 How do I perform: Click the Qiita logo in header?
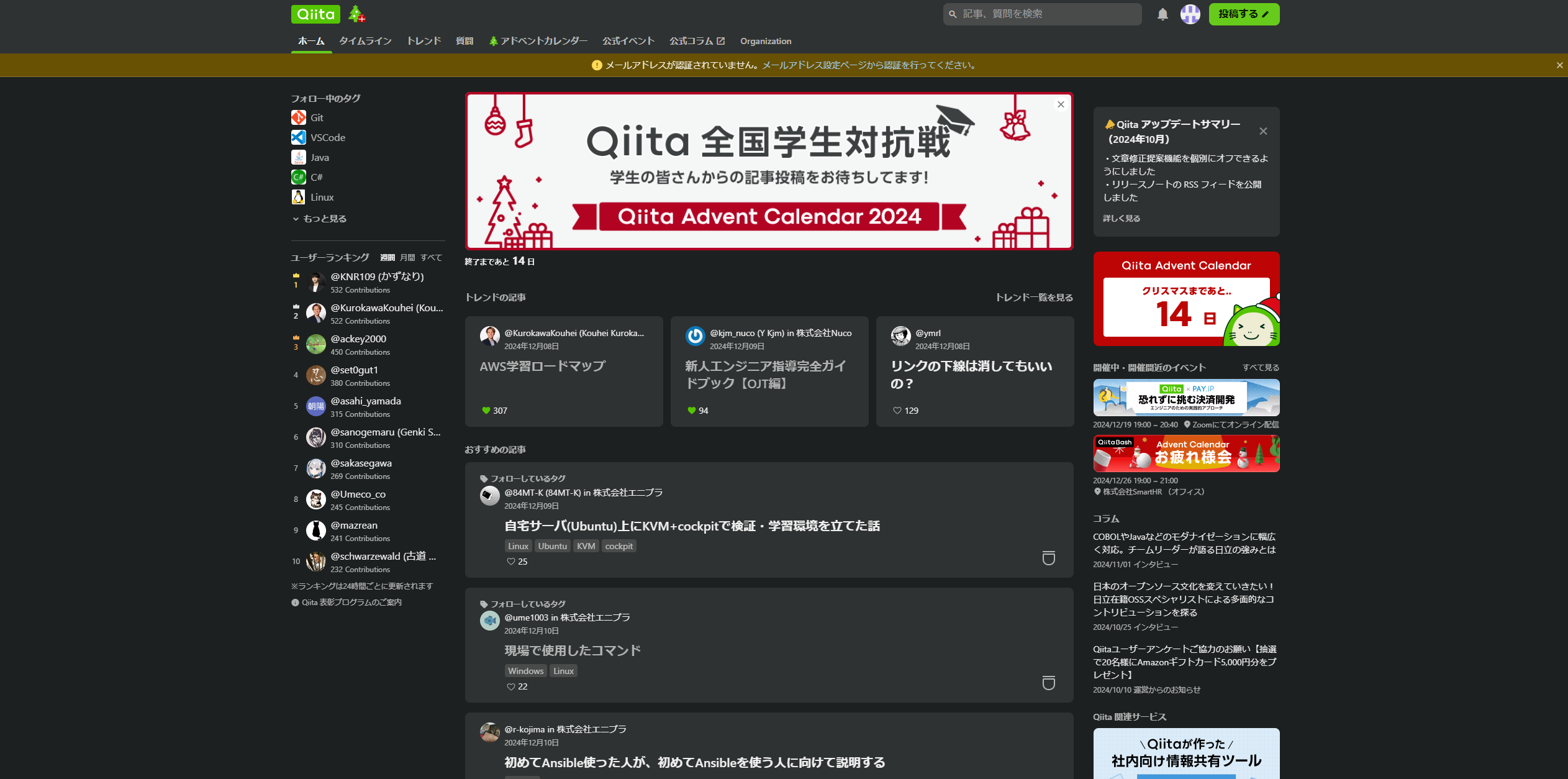315,14
